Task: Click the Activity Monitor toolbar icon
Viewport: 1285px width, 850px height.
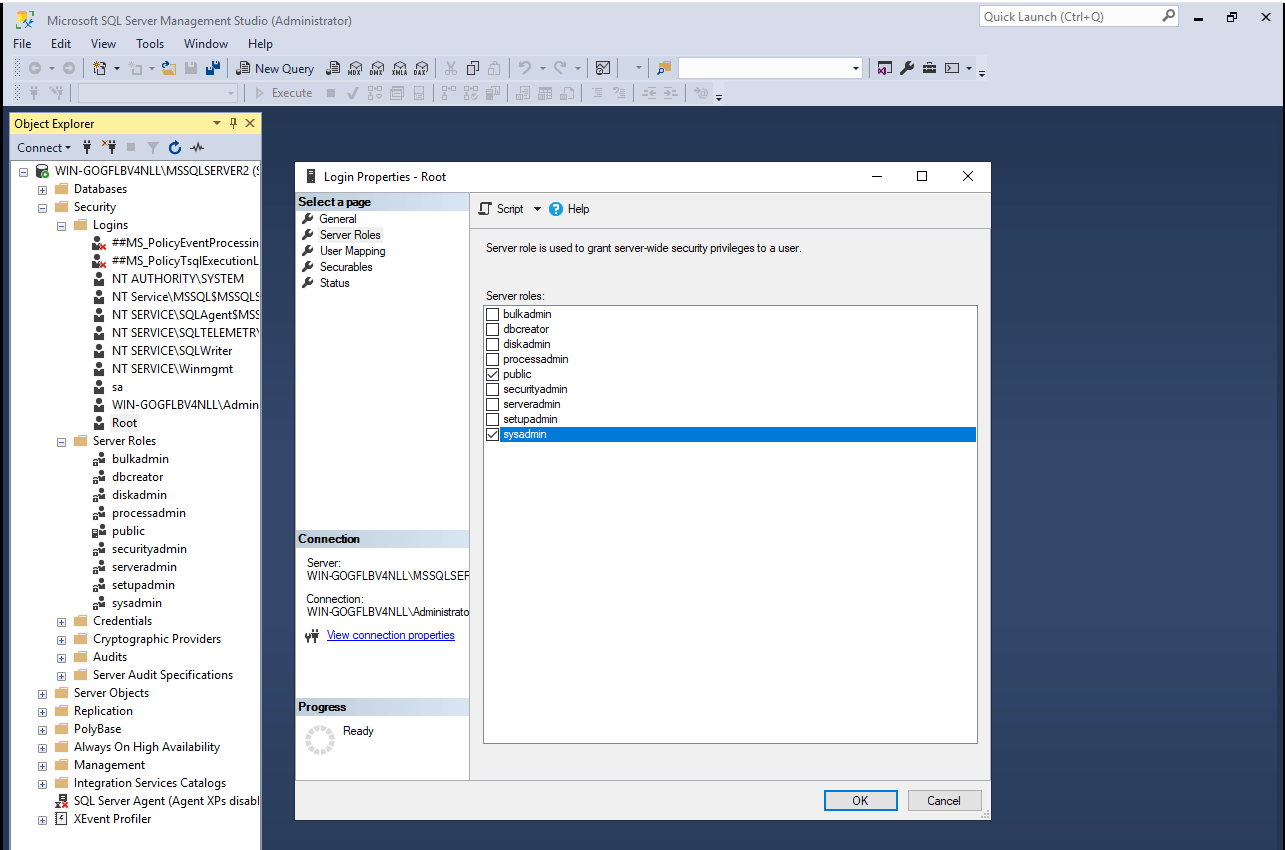Action: coord(603,68)
